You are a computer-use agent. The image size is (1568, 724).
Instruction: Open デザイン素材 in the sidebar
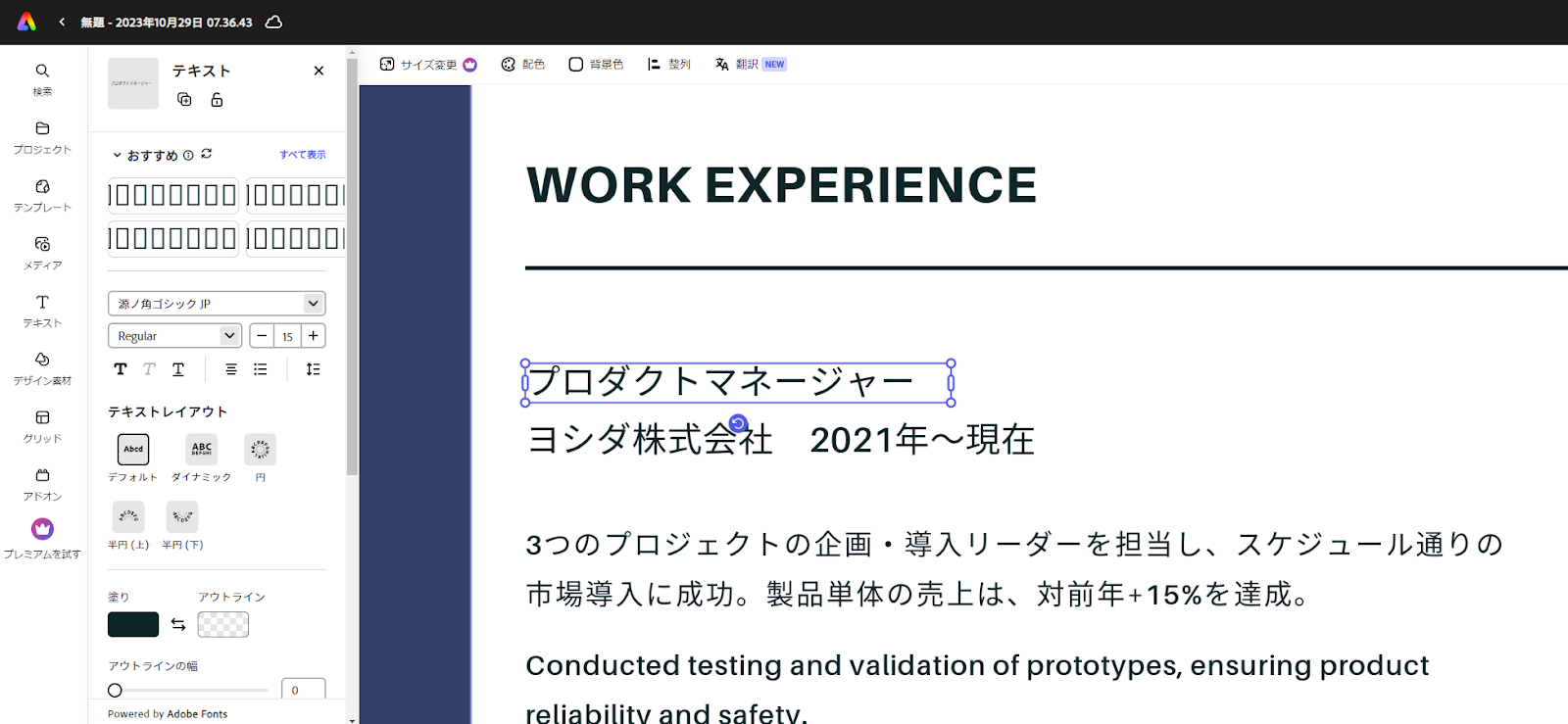tap(42, 368)
